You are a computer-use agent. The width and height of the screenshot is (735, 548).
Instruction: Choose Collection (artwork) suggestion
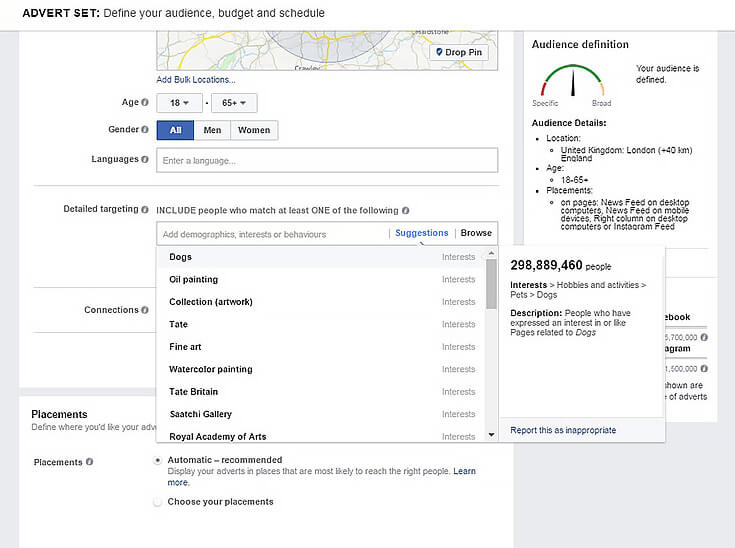pos(322,302)
